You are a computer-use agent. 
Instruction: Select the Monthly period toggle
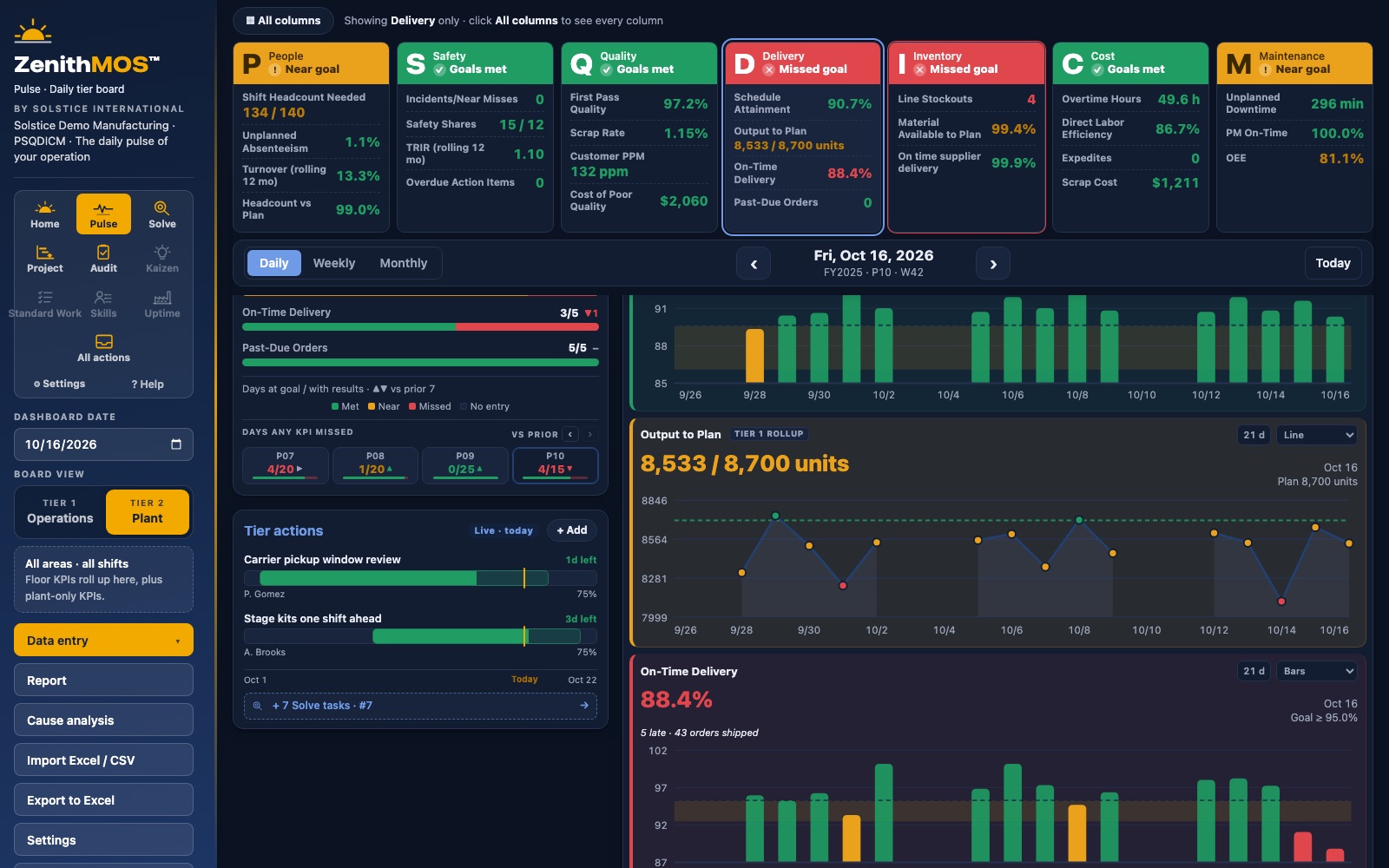click(x=404, y=263)
